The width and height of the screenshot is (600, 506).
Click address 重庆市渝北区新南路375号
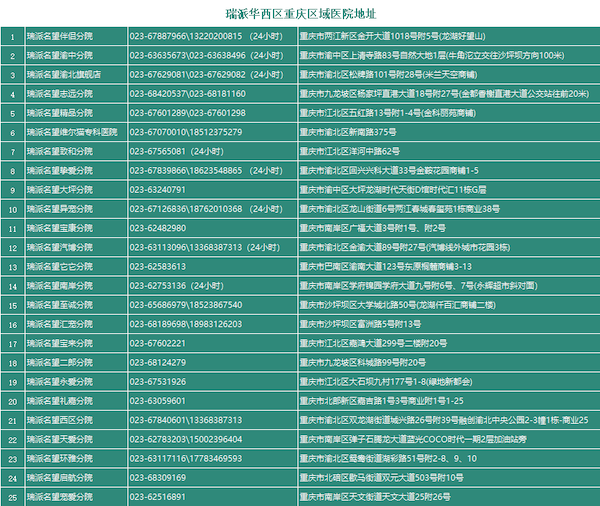pos(348,132)
